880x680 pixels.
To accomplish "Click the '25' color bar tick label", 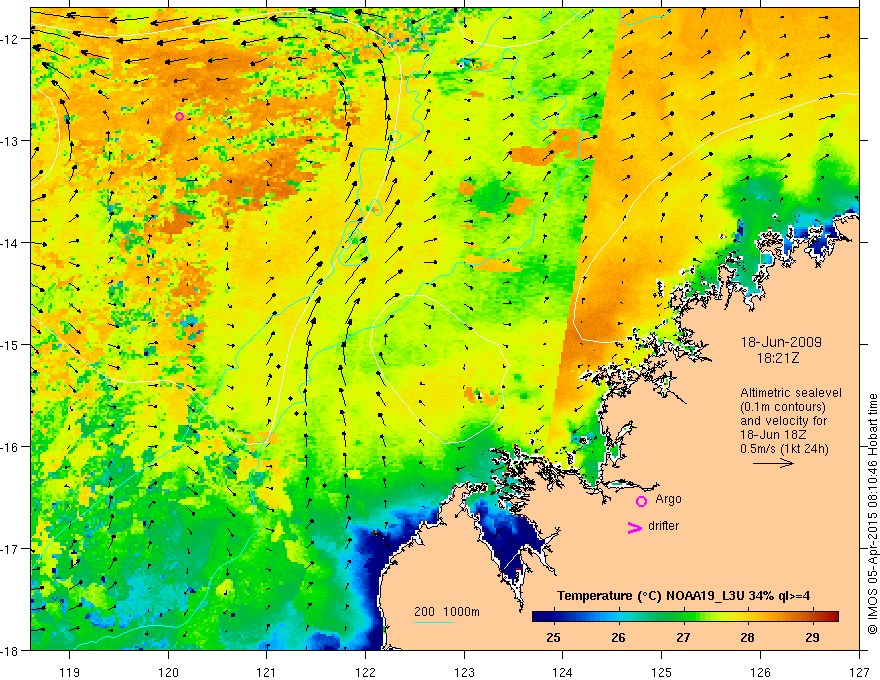I will click(553, 638).
